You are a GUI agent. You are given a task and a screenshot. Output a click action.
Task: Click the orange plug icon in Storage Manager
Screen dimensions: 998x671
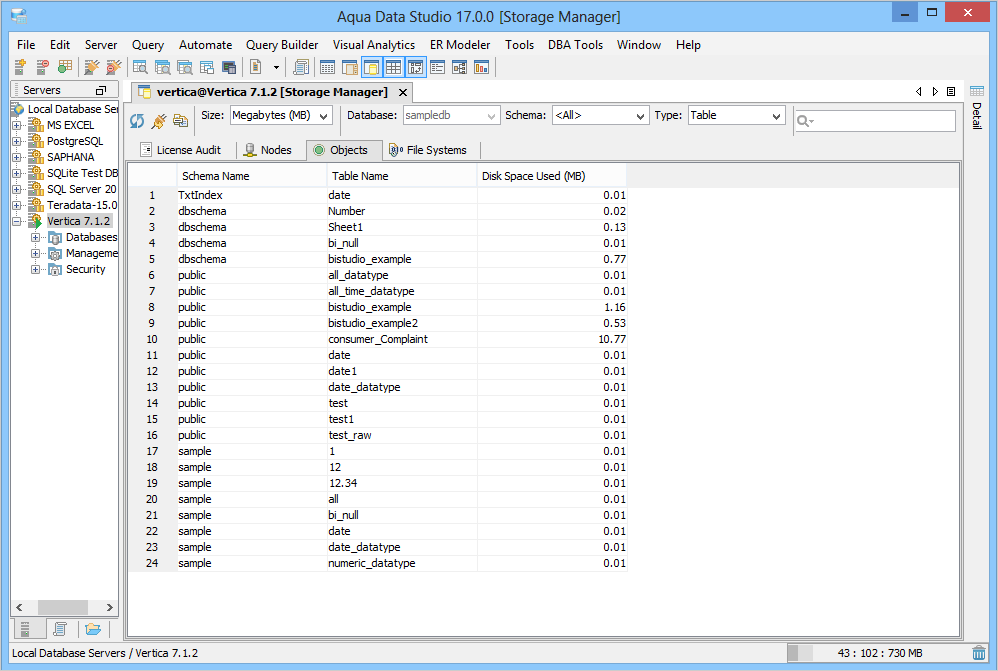[x=159, y=120]
